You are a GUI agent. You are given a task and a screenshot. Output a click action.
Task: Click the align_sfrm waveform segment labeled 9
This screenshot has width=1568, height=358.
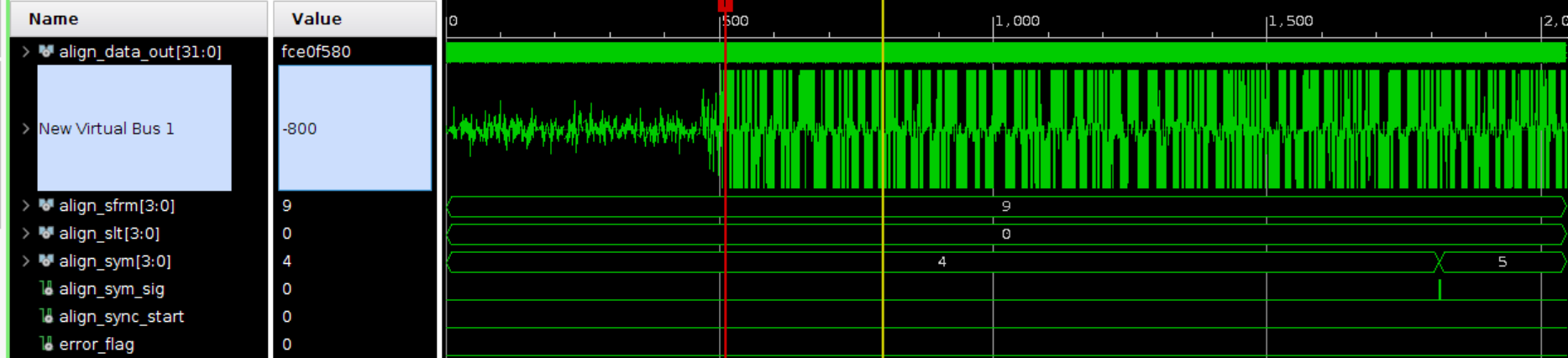click(x=1006, y=206)
